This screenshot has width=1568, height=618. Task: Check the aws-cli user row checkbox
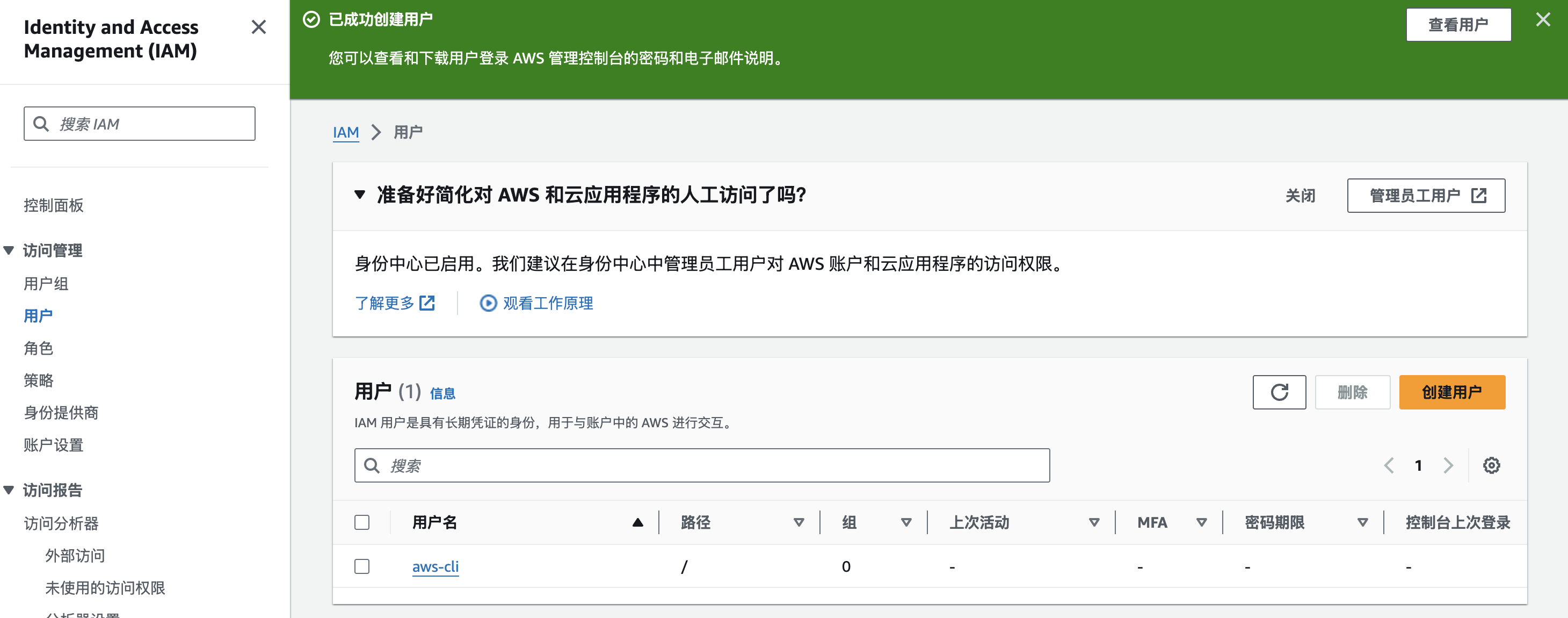point(362,566)
